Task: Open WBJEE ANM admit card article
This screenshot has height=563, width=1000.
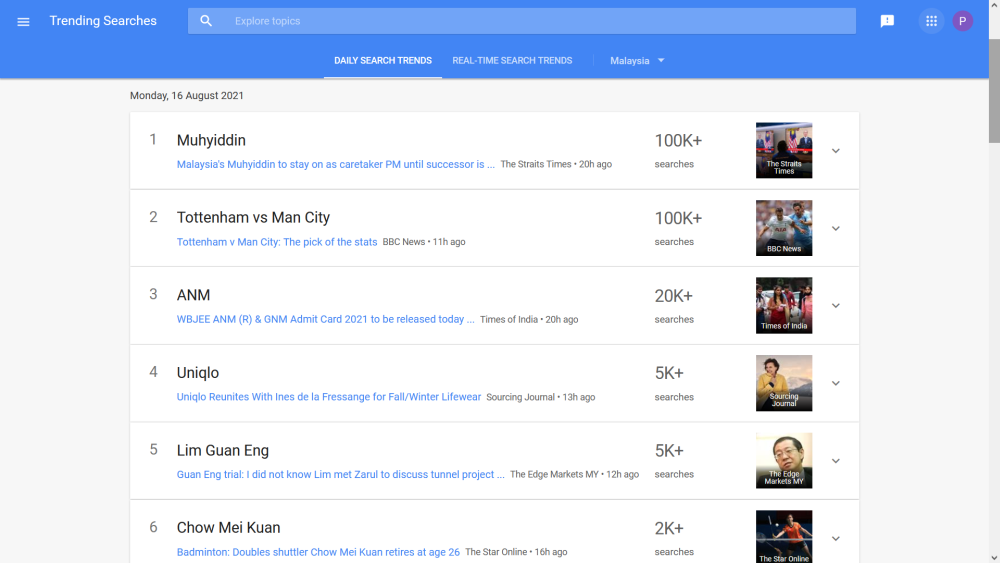Action: click(x=325, y=319)
